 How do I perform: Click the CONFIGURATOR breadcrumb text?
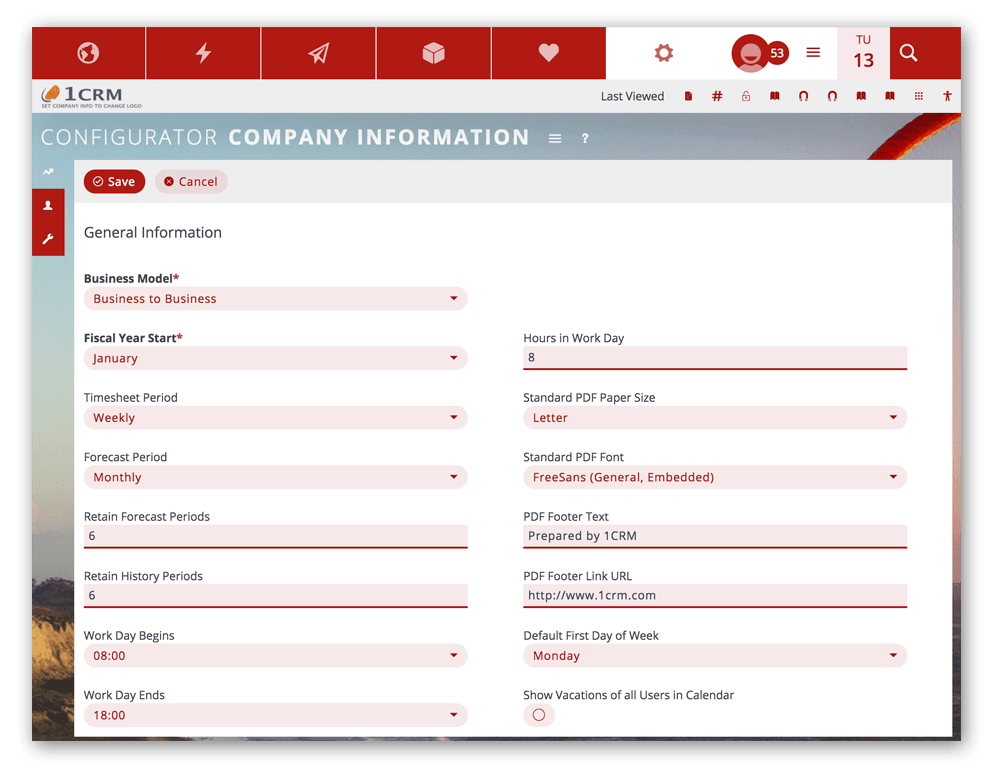click(129, 137)
